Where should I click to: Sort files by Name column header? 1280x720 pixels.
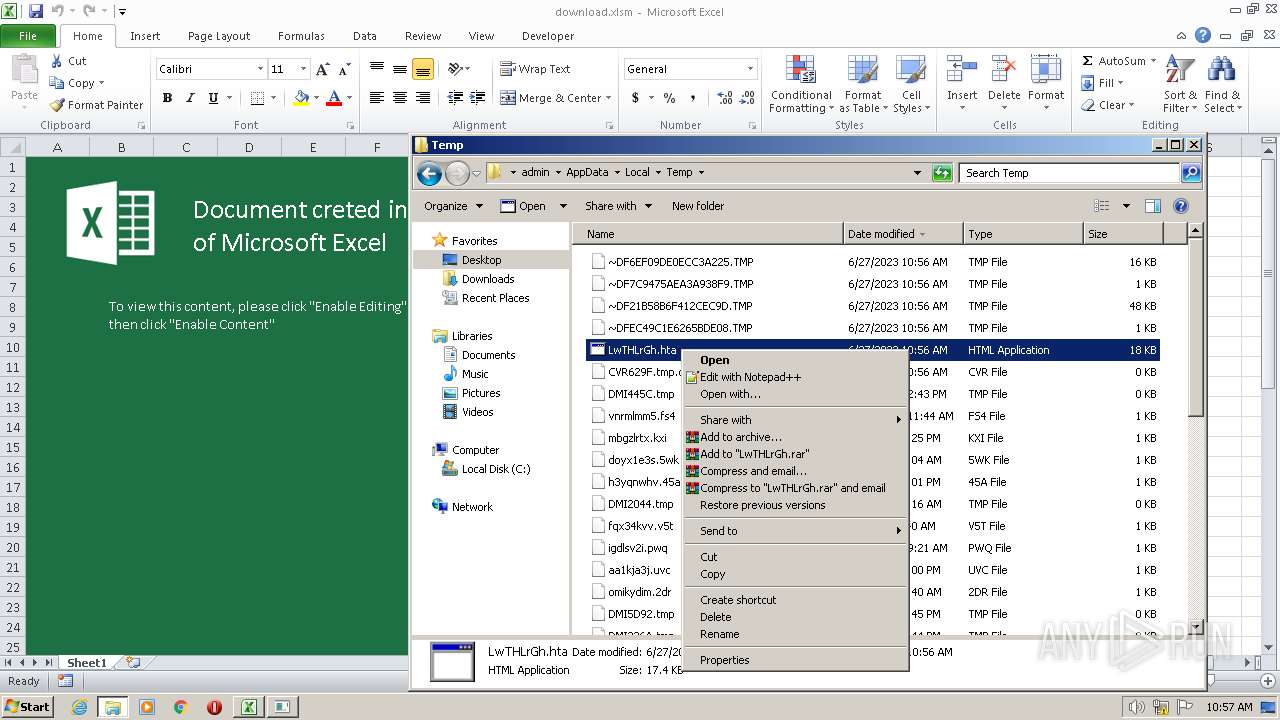(x=710, y=234)
